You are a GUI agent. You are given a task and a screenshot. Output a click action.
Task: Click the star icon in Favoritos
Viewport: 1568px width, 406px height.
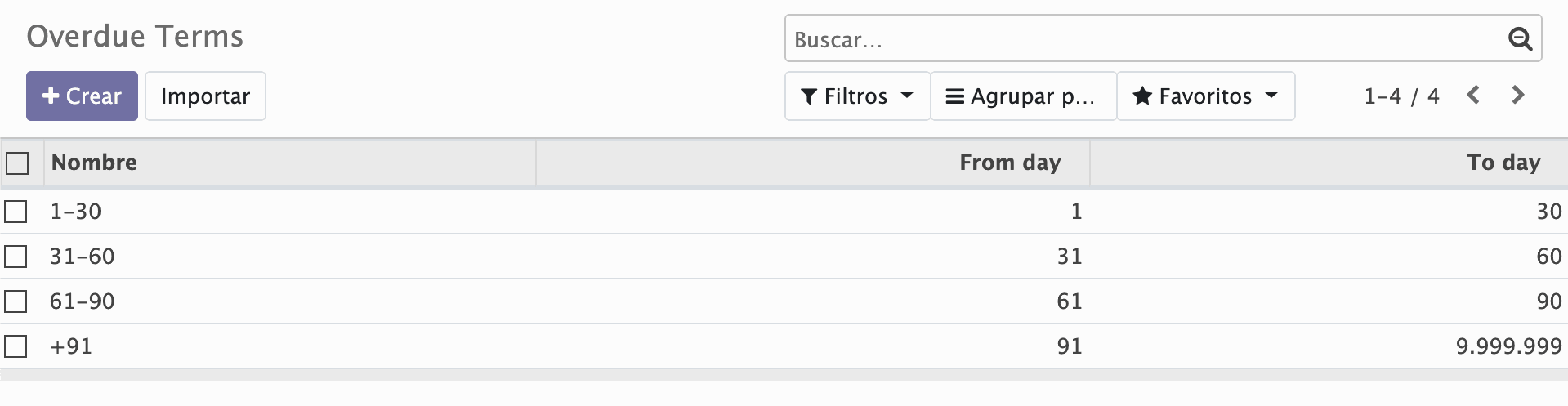pos(1142,96)
